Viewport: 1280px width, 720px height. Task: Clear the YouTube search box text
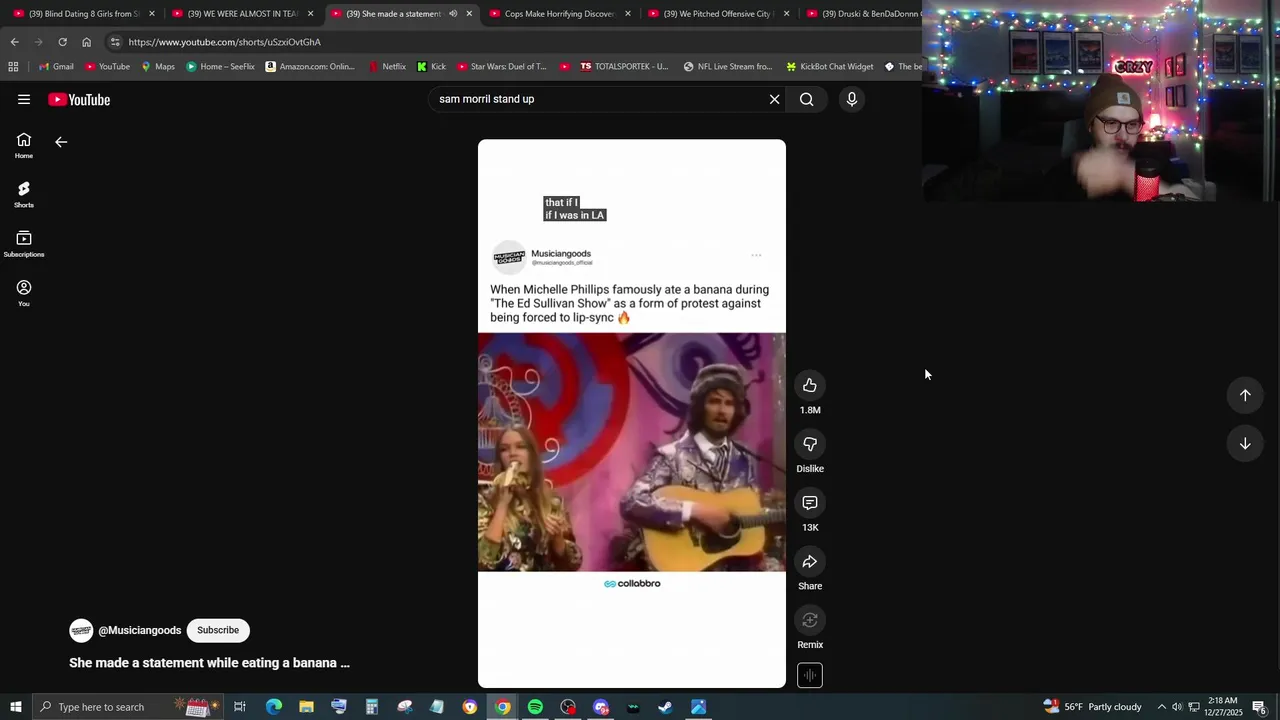(x=774, y=99)
